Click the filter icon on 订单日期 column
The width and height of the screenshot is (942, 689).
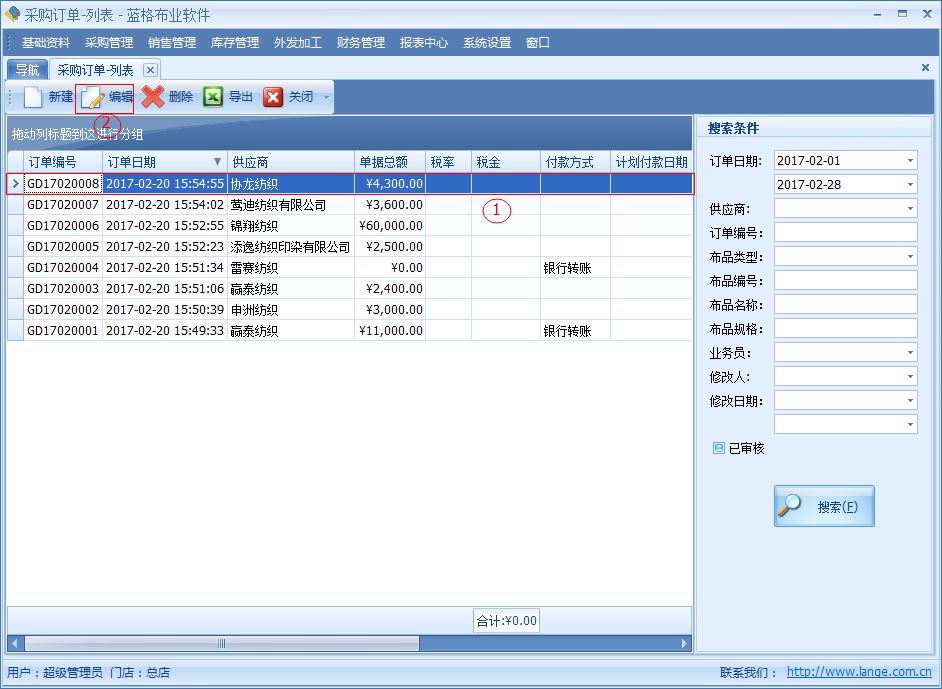click(x=218, y=162)
